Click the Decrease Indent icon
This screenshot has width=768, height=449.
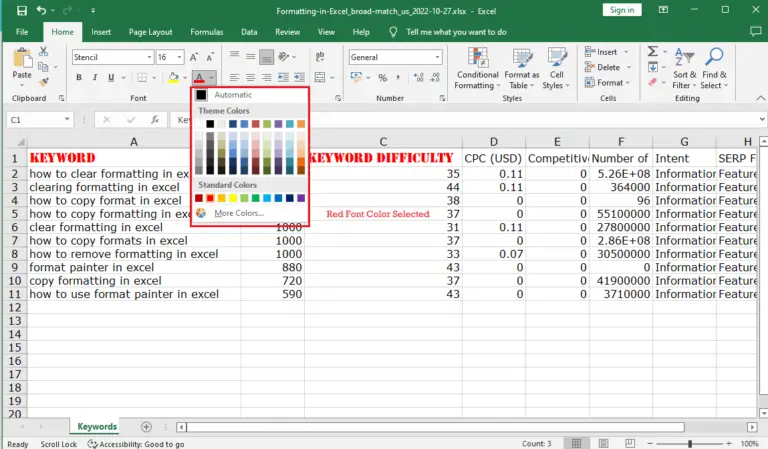coord(283,77)
